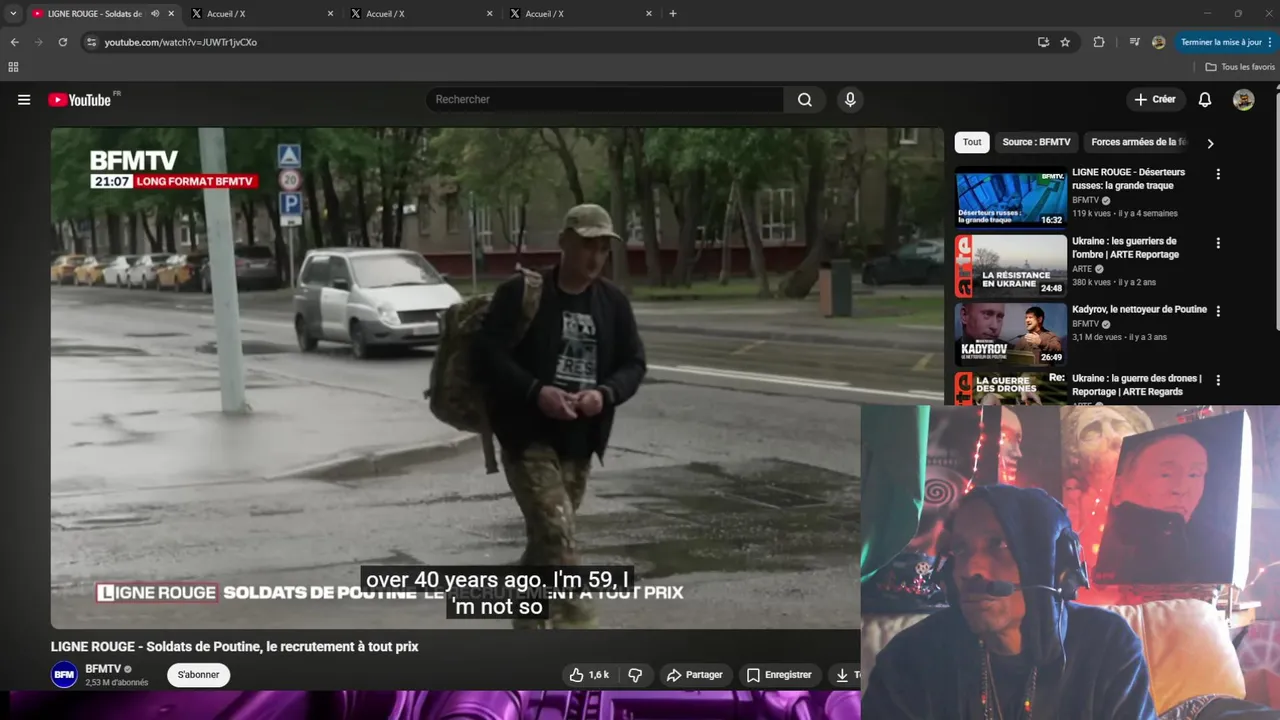Open the apps grid in bookmarks bar
The width and height of the screenshot is (1280, 720).
coord(13,67)
